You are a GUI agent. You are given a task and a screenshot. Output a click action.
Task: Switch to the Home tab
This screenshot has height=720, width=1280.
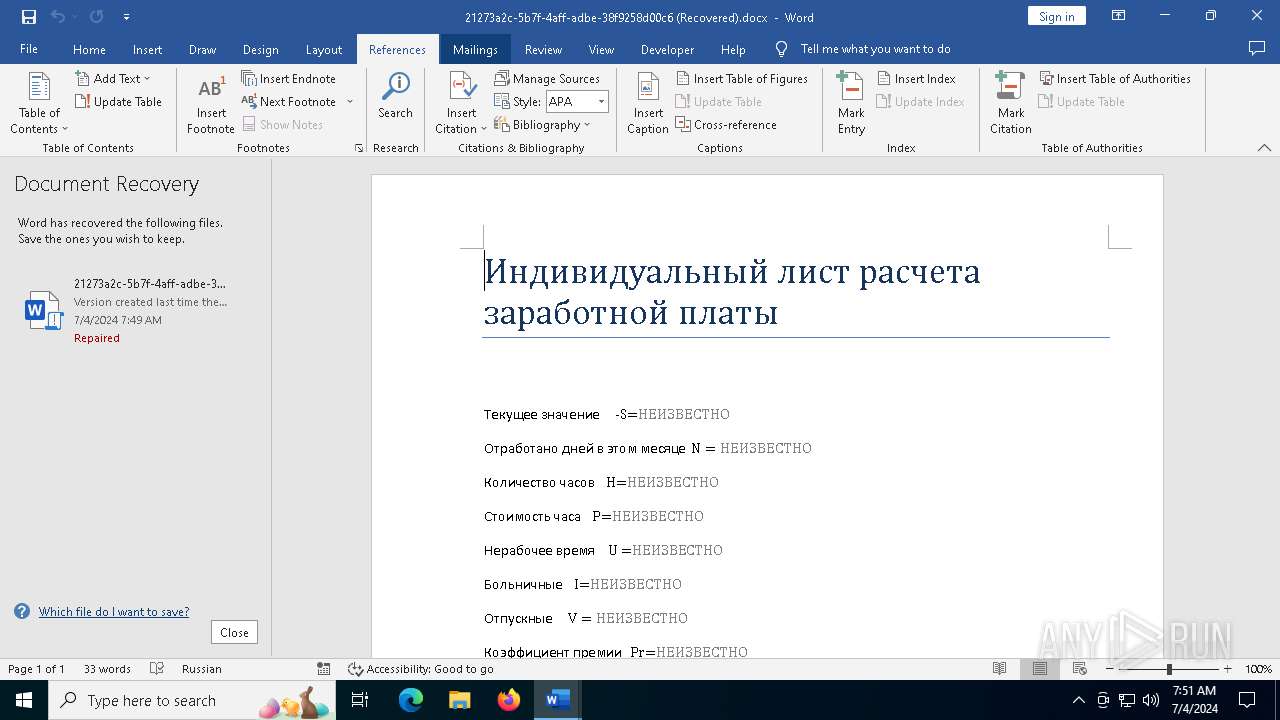click(89, 49)
